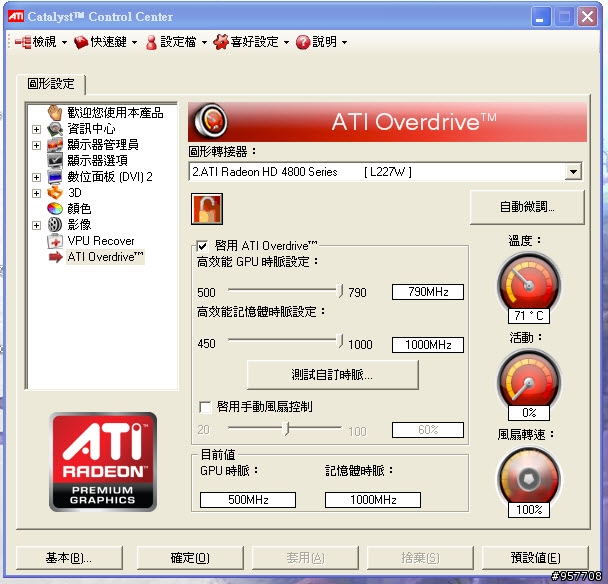Expand the 資訊中心 tree node

(36, 129)
